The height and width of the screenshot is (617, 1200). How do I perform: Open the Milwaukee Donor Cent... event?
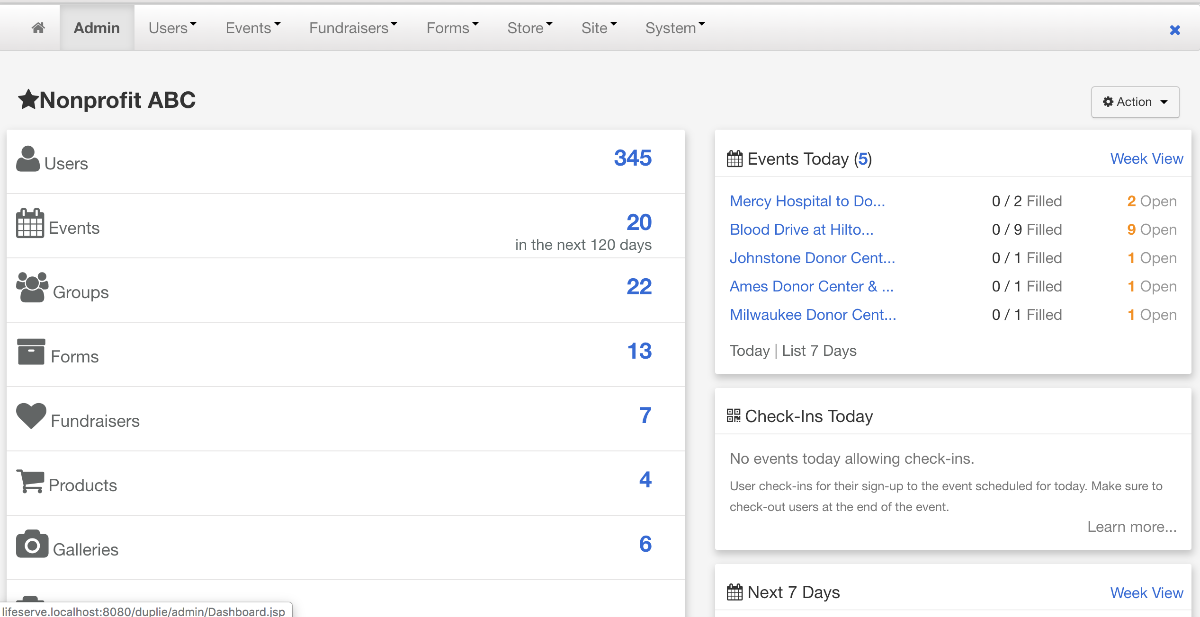[813, 315]
